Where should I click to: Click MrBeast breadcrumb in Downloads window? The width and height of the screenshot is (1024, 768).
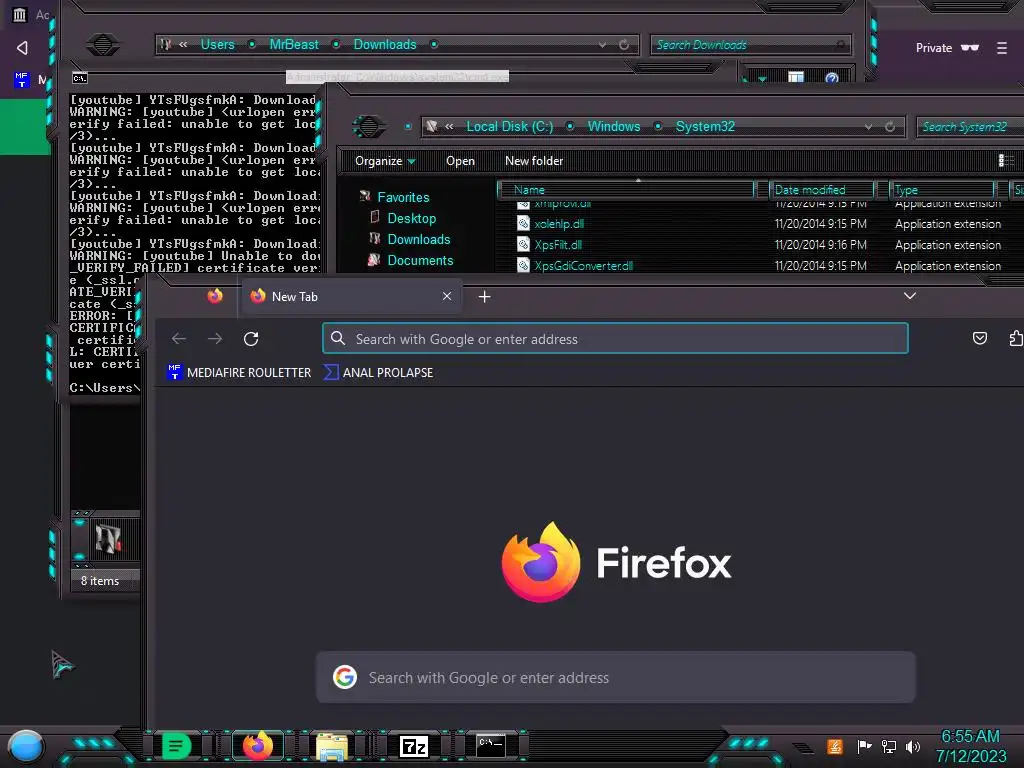294,44
